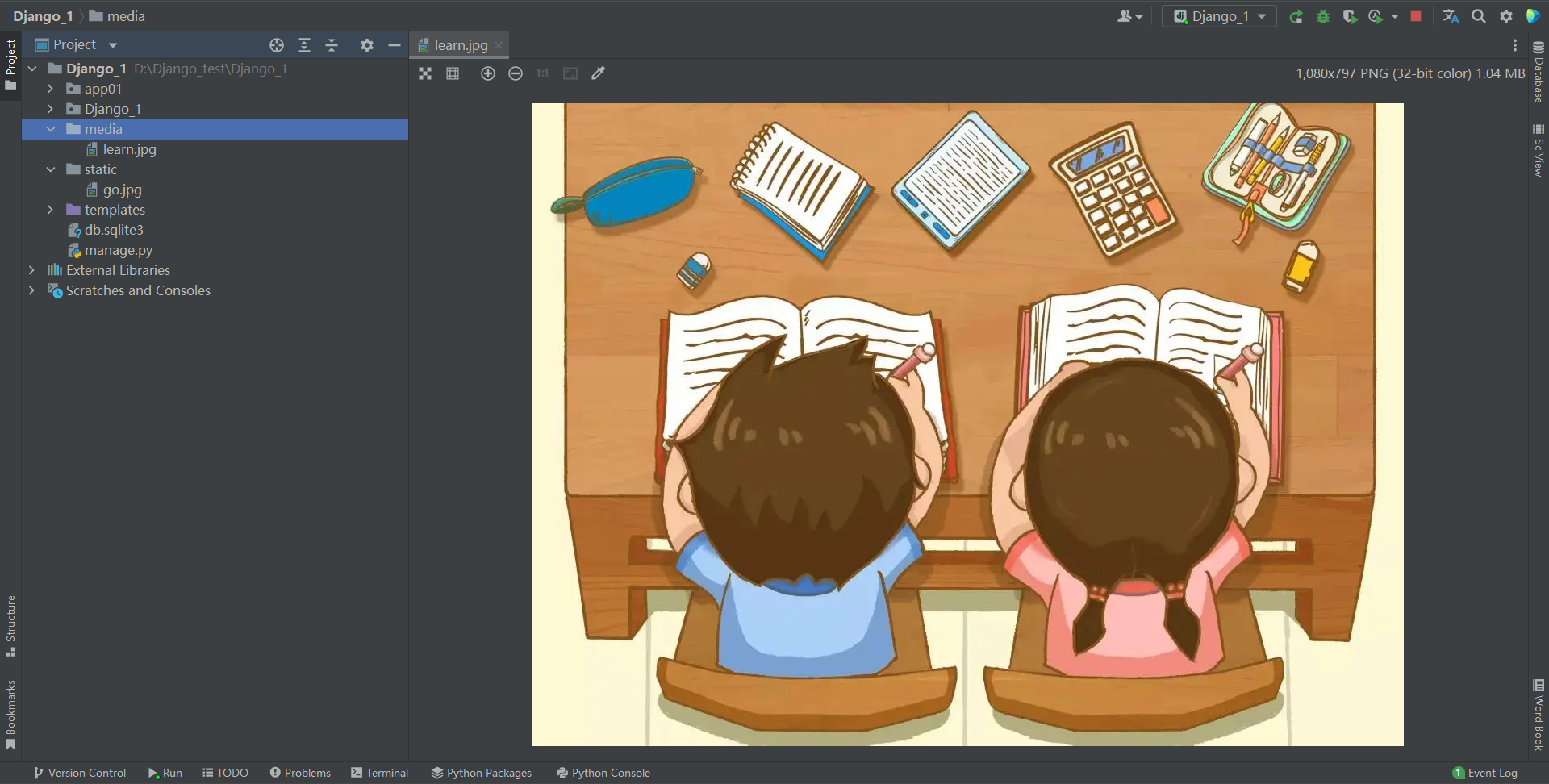The height and width of the screenshot is (784, 1549).
Task: Run Django_1 with coverage
Action: pos(1350,16)
